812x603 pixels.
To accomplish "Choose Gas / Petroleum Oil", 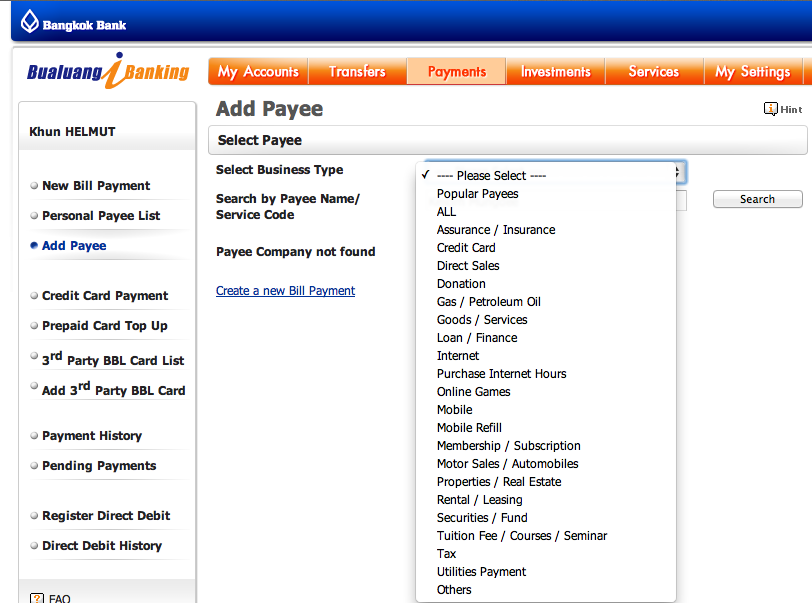I will [x=546, y=302].
